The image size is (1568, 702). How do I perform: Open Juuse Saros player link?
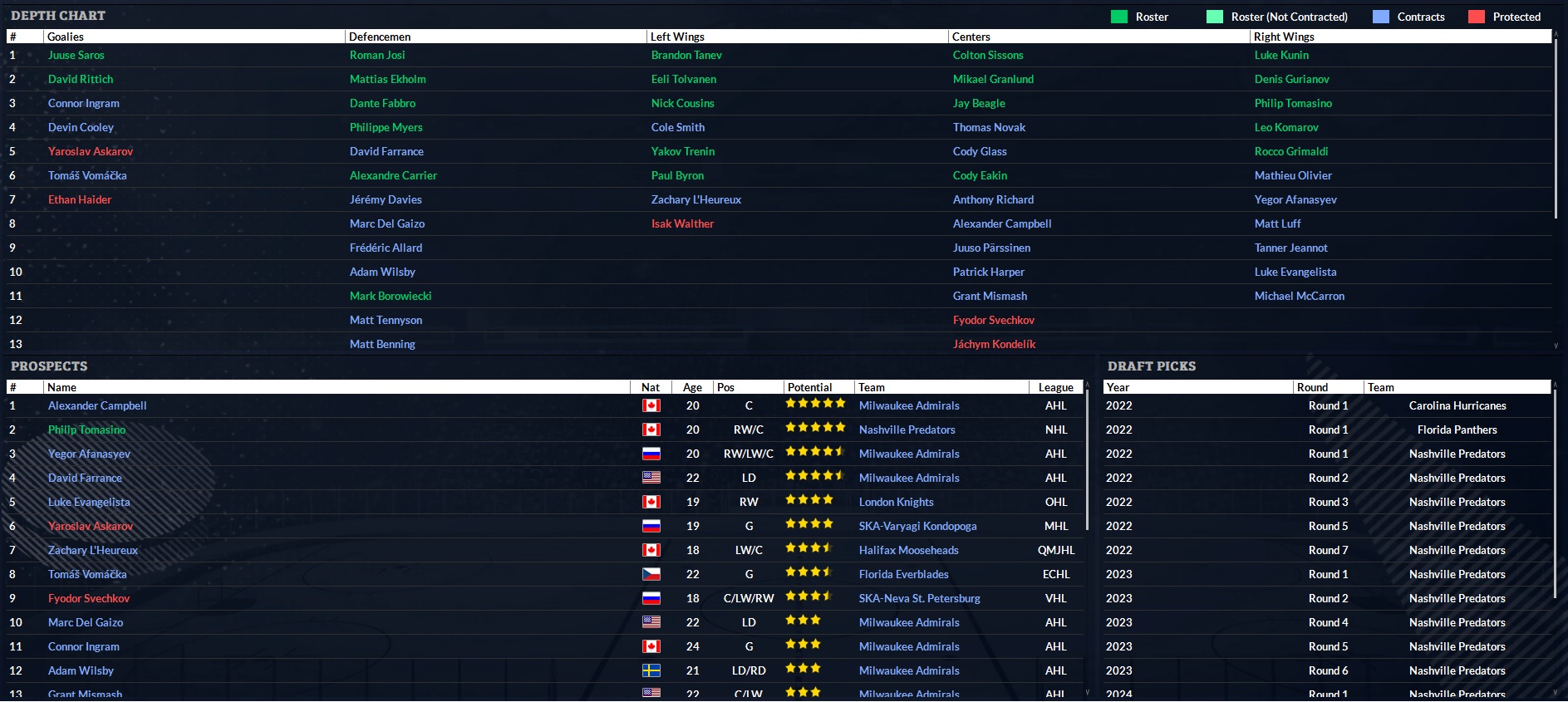click(x=76, y=56)
